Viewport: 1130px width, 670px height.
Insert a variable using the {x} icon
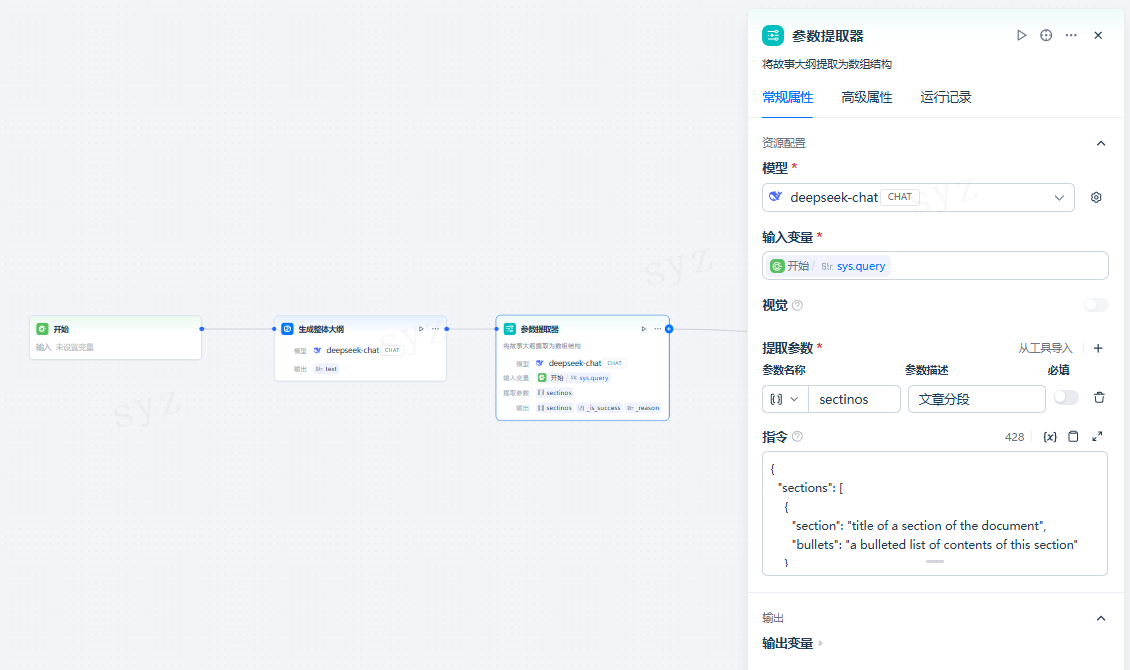(x=1050, y=436)
